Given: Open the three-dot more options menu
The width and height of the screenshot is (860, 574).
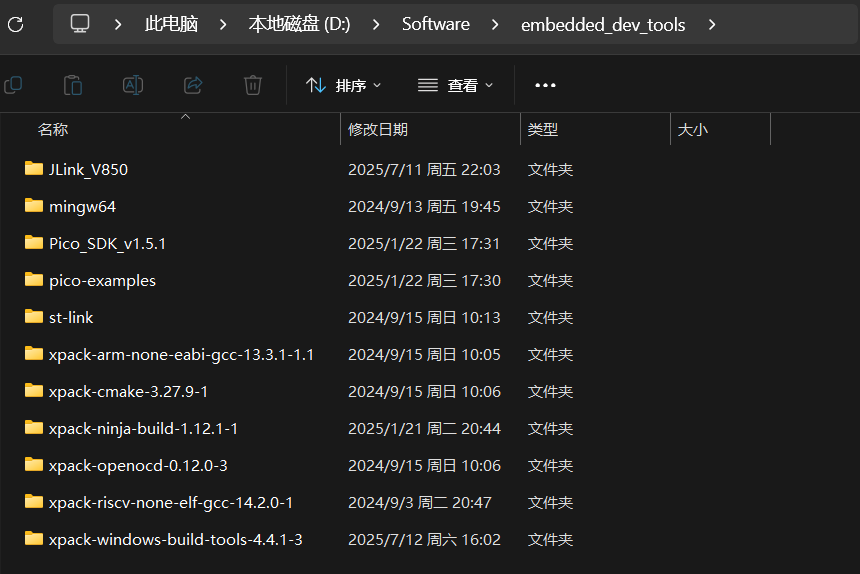Looking at the screenshot, I should [545, 85].
